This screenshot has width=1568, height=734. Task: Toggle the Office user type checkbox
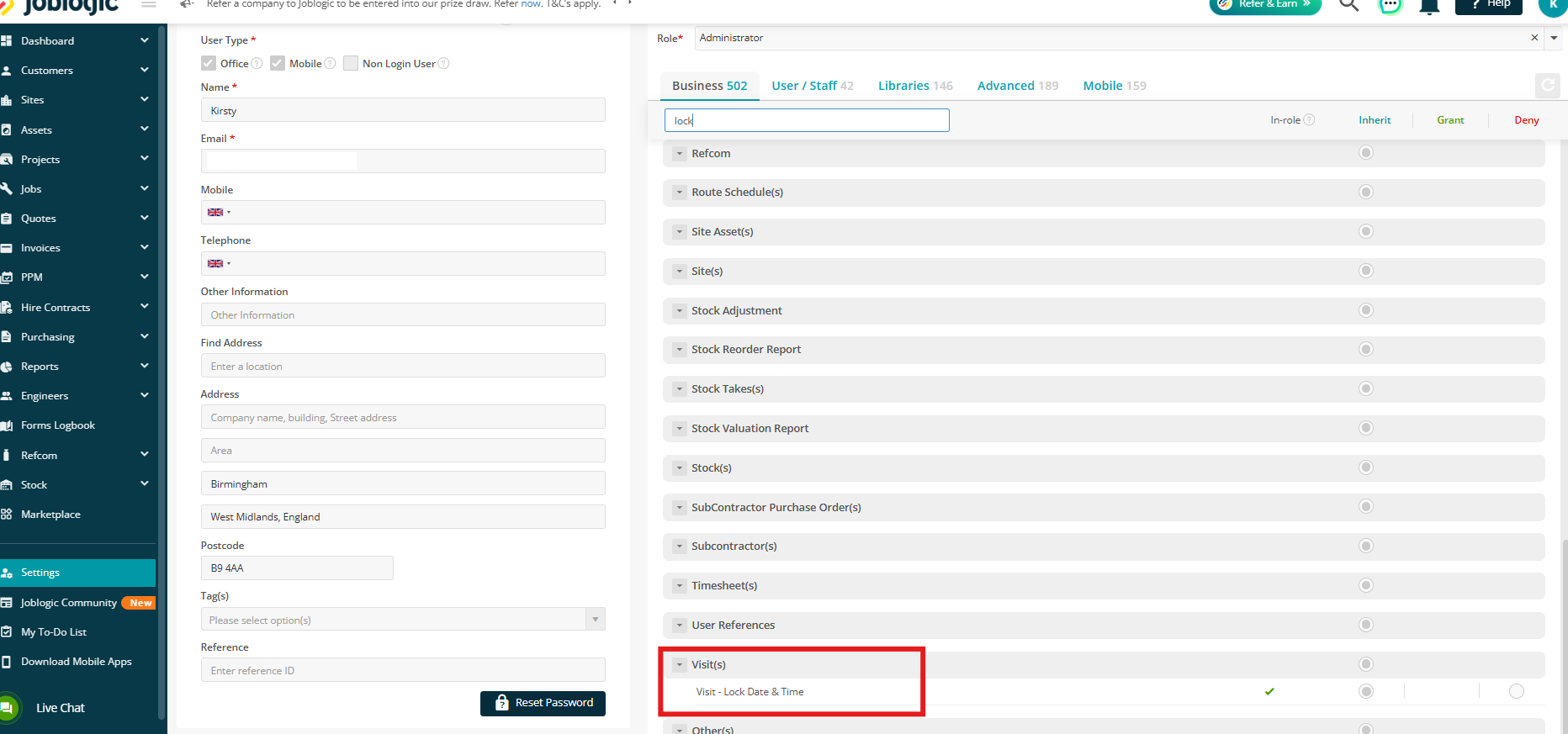tap(209, 63)
